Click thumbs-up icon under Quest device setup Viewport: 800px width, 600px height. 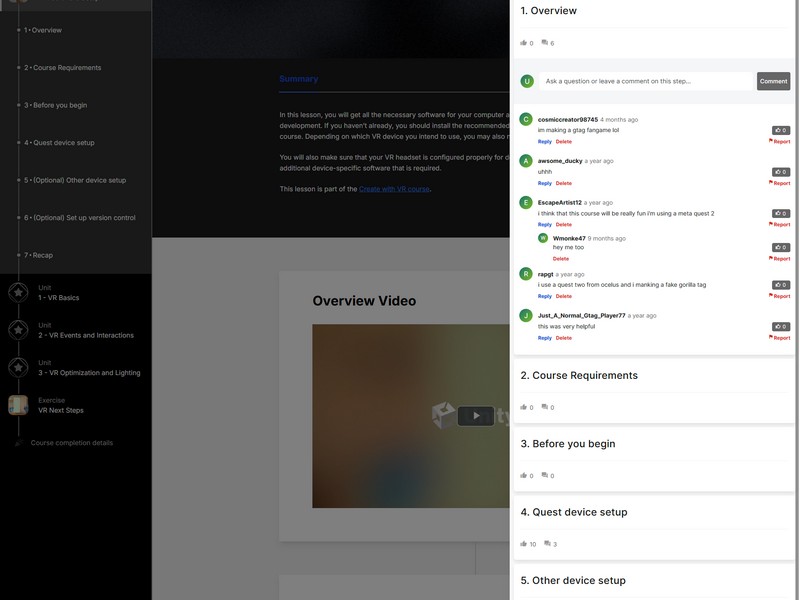click(523, 544)
